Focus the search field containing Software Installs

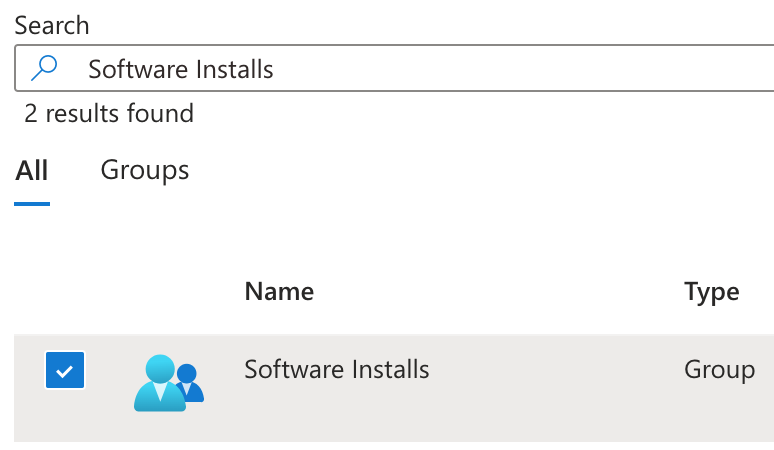point(400,69)
